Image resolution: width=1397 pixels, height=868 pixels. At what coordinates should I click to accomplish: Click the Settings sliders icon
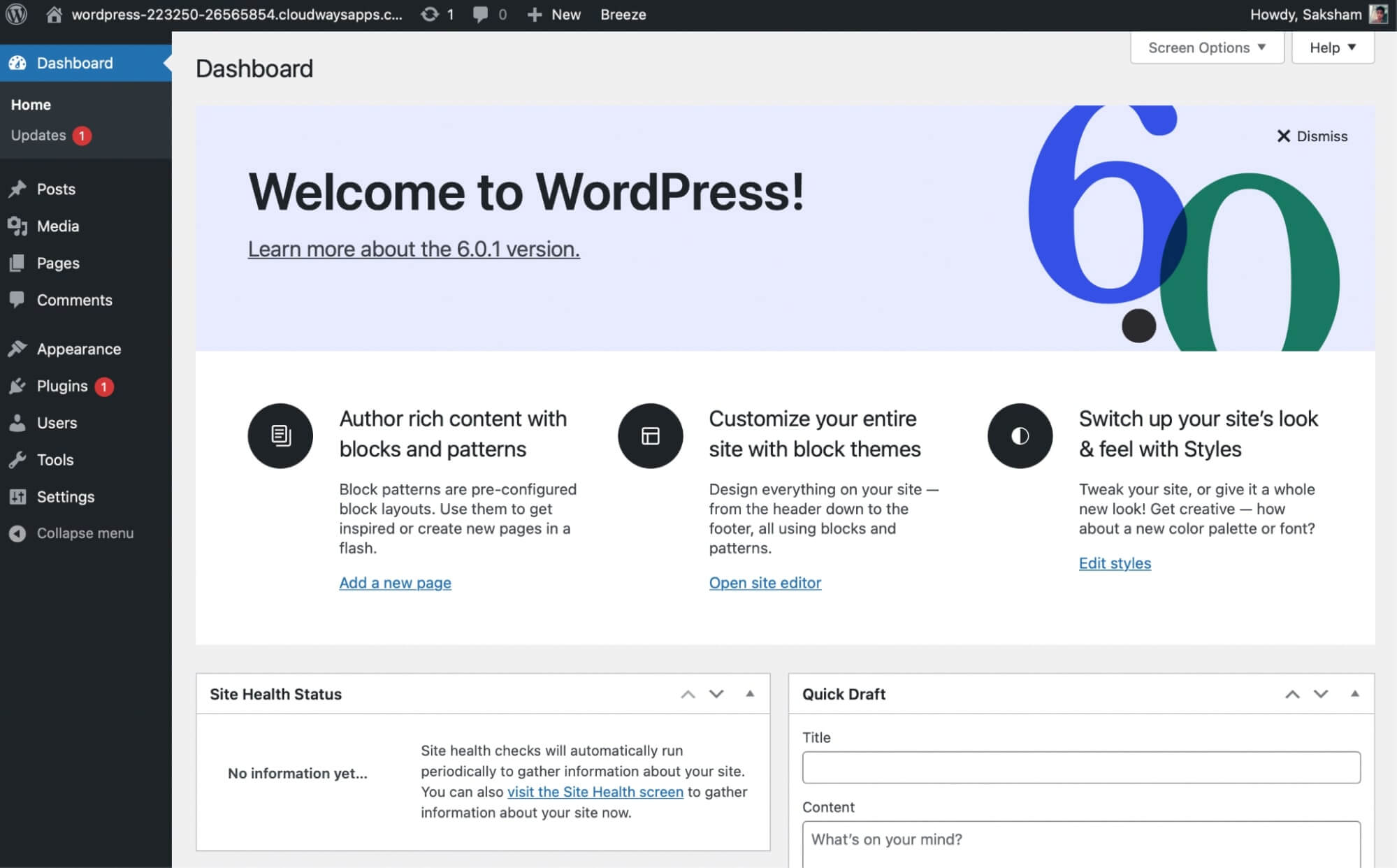pos(17,497)
